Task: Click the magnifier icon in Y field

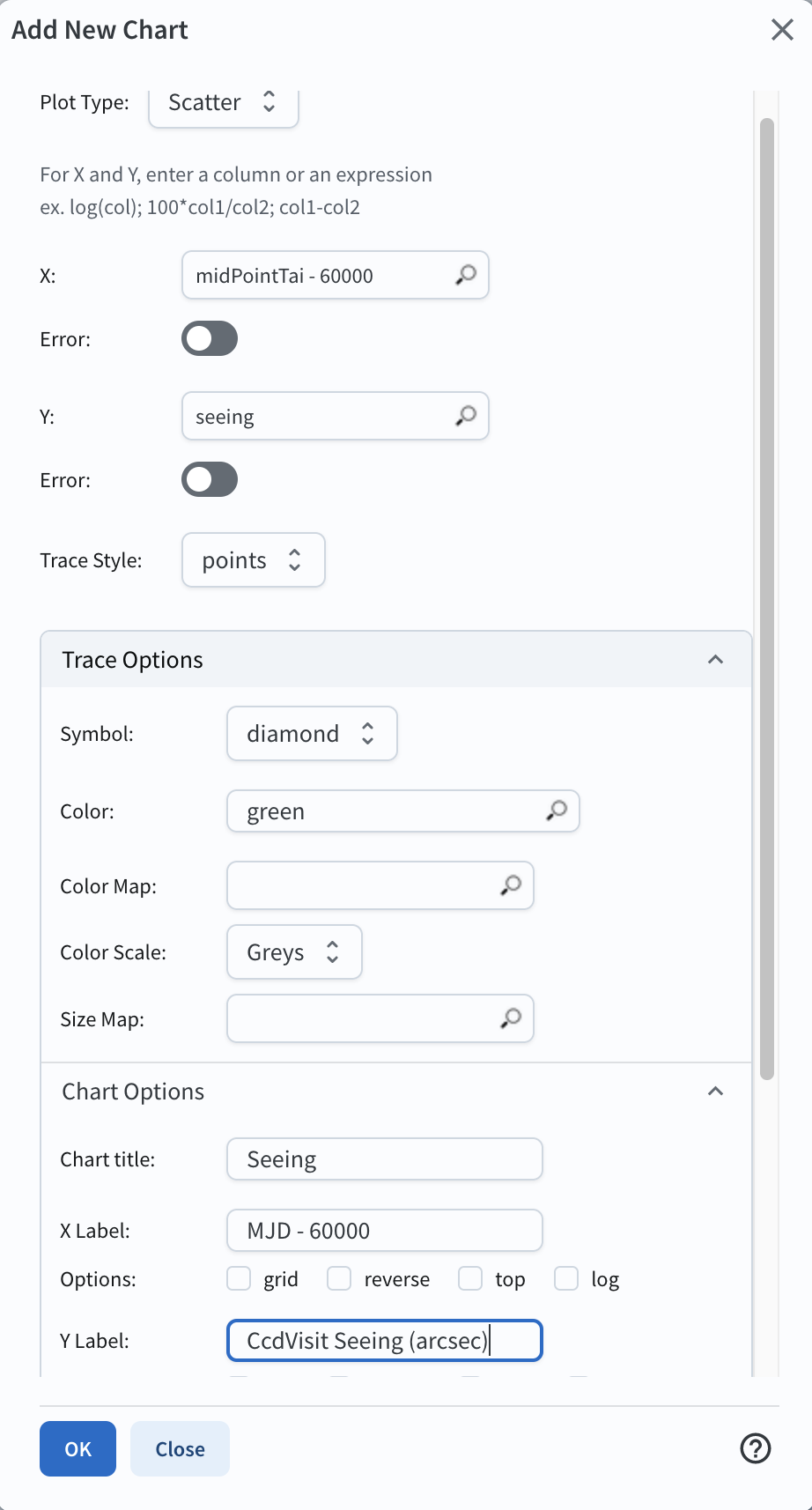Action: pyautogui.click(x=466, y=416)
